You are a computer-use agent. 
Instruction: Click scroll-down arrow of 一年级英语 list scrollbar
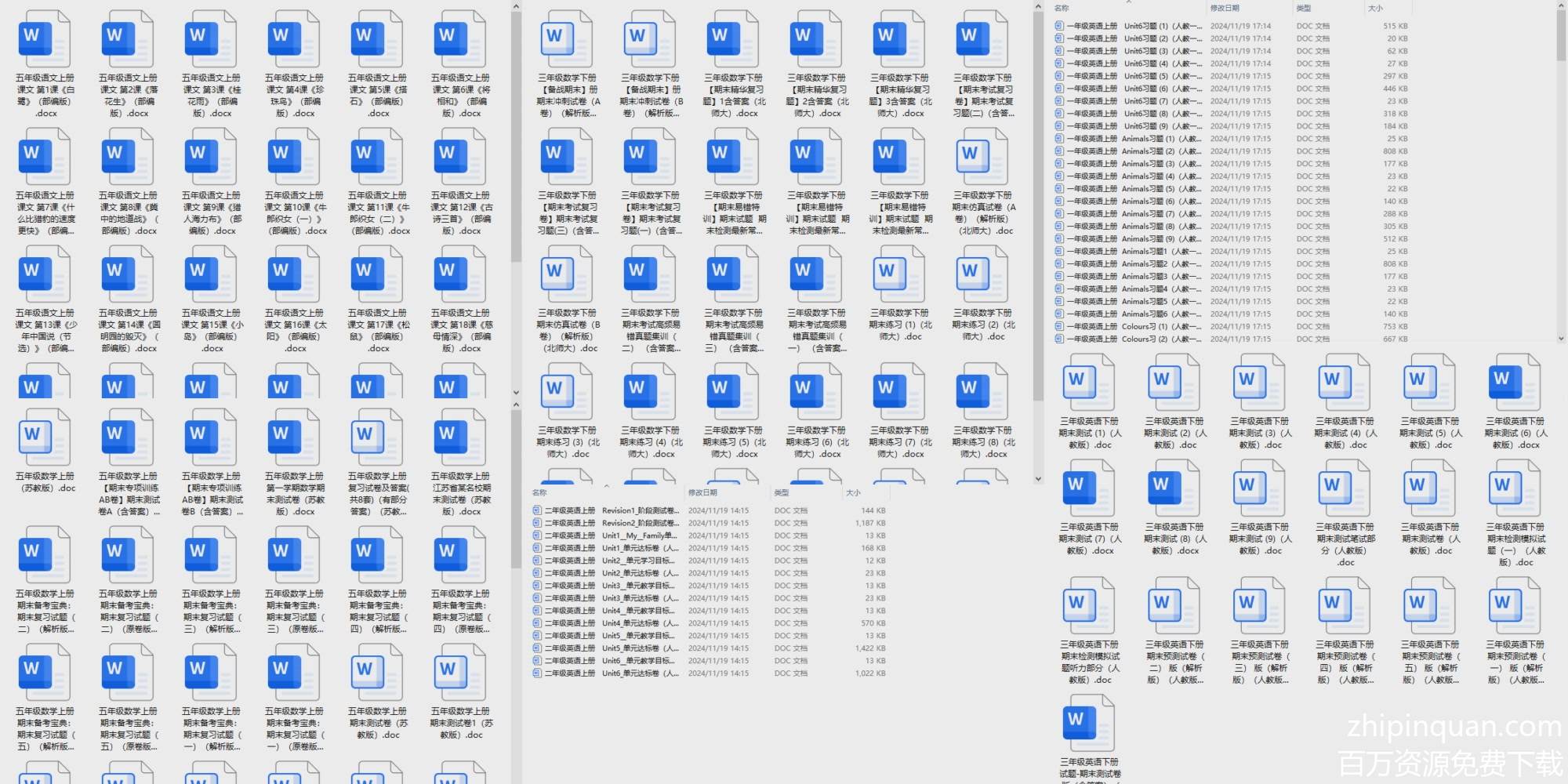tap(1561, 339)
